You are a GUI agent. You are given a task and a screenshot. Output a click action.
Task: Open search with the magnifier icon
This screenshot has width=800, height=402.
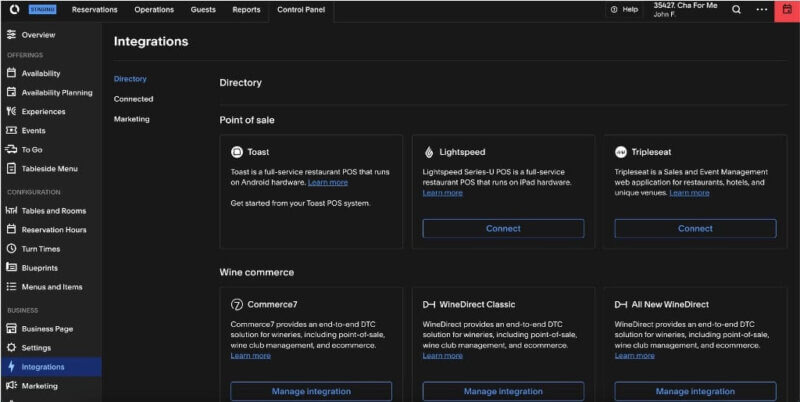[x=736, y=9]
